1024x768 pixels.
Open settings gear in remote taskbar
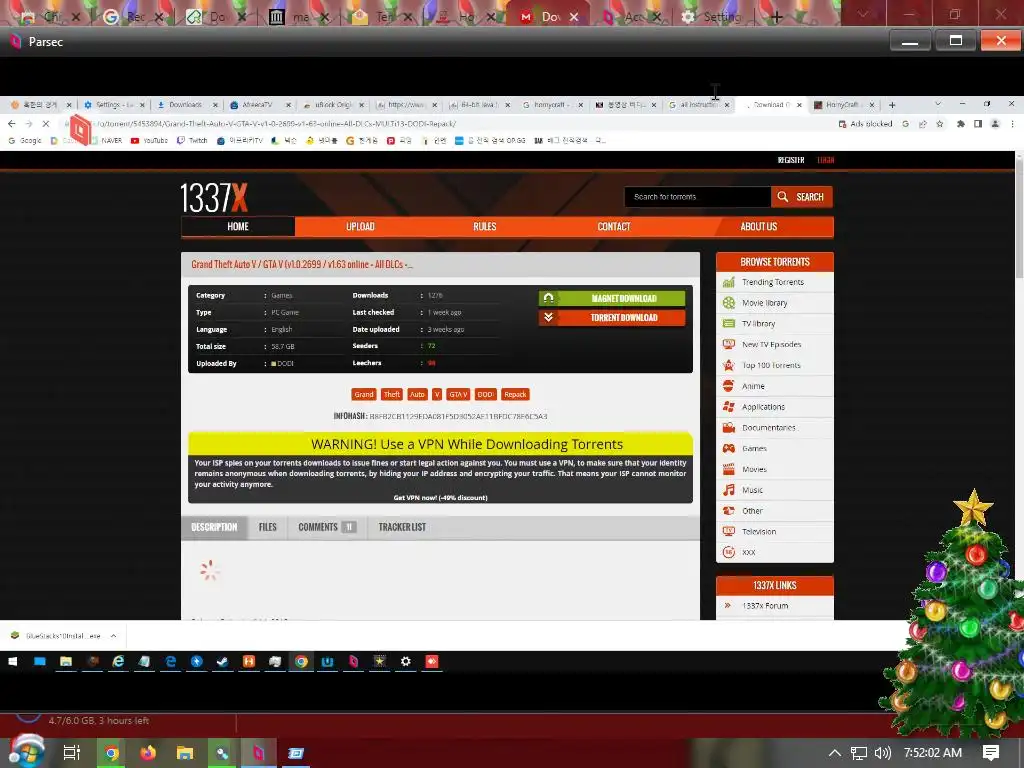tap(406, 662)
